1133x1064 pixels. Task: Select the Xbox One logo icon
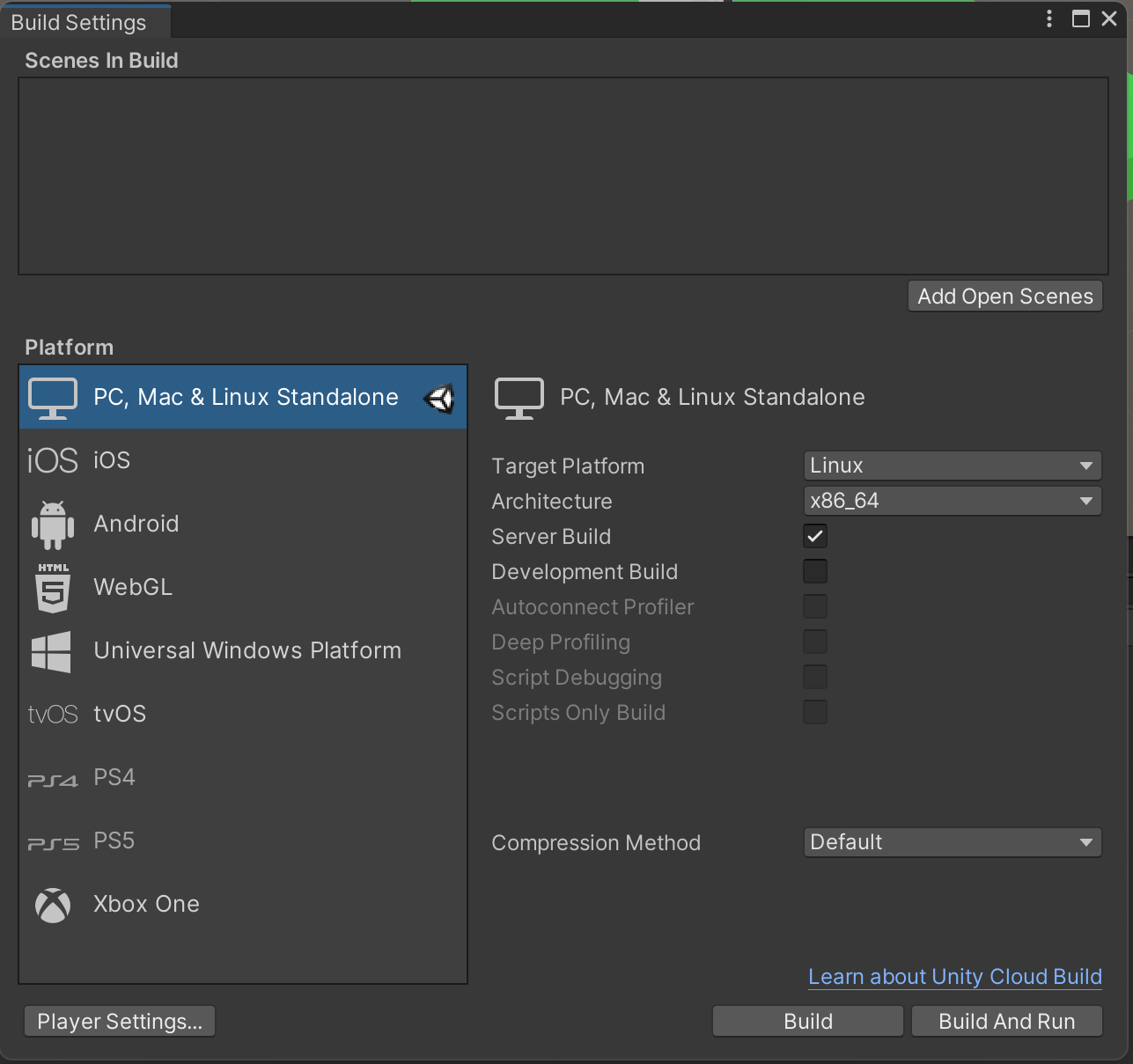[x=53, y=905]
